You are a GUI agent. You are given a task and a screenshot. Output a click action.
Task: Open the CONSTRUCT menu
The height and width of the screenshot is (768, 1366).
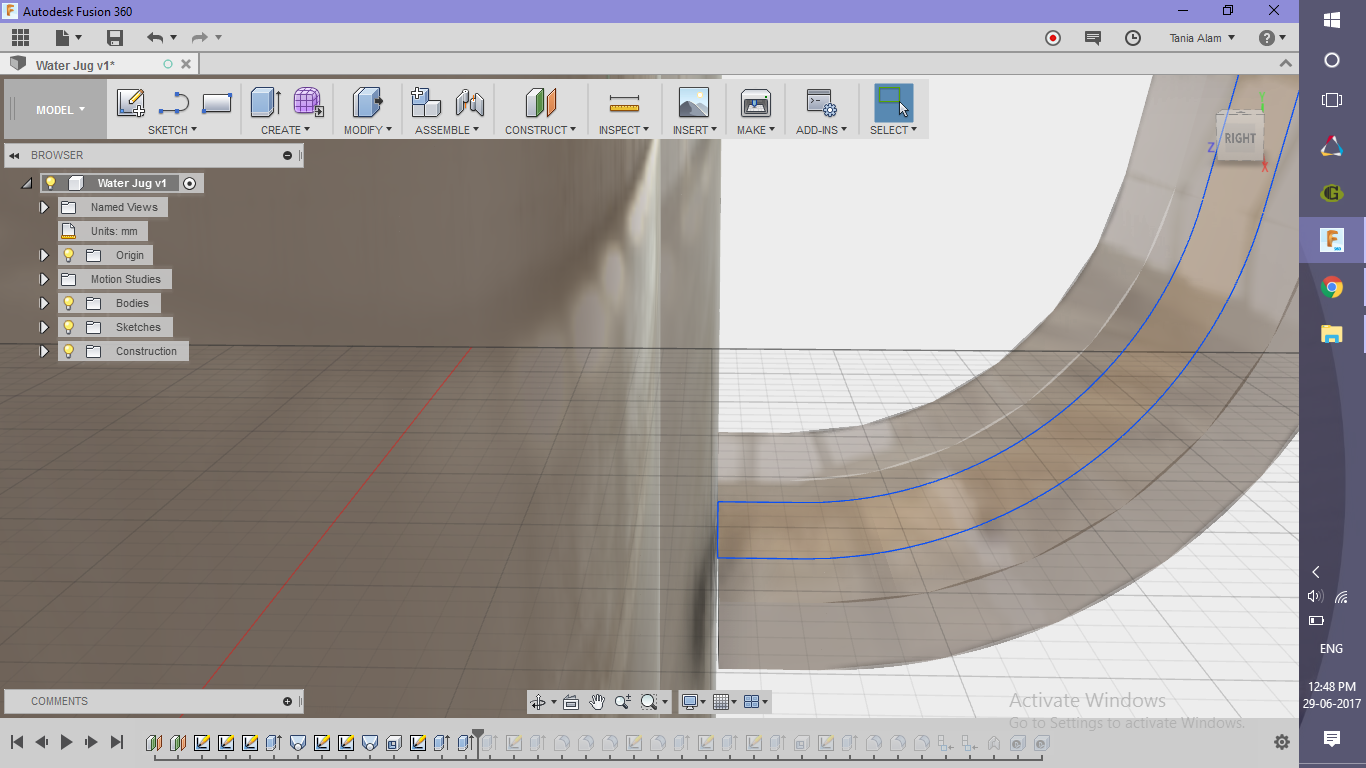tap(540, 130)
